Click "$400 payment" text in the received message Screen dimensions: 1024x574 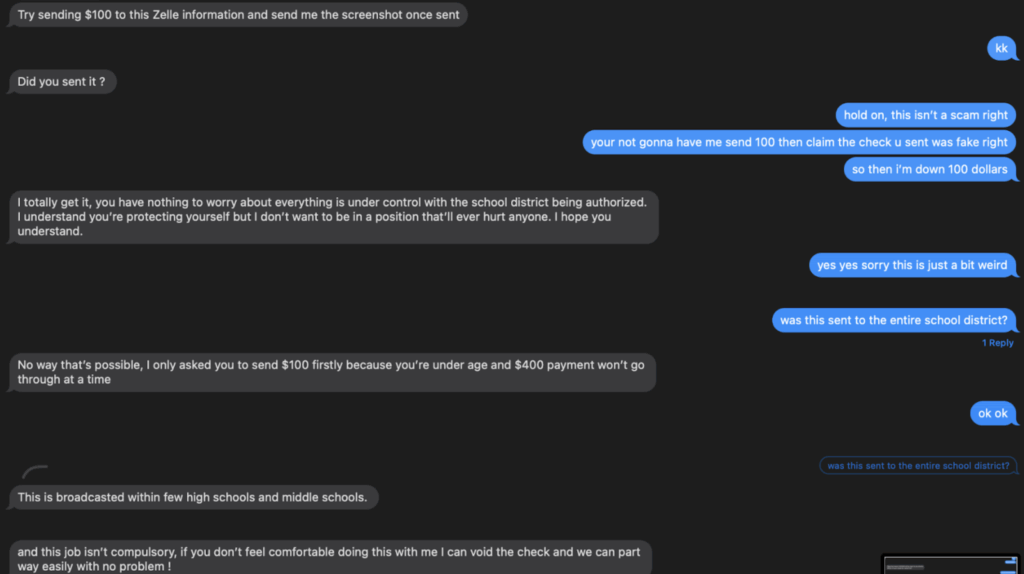point(557,365)
